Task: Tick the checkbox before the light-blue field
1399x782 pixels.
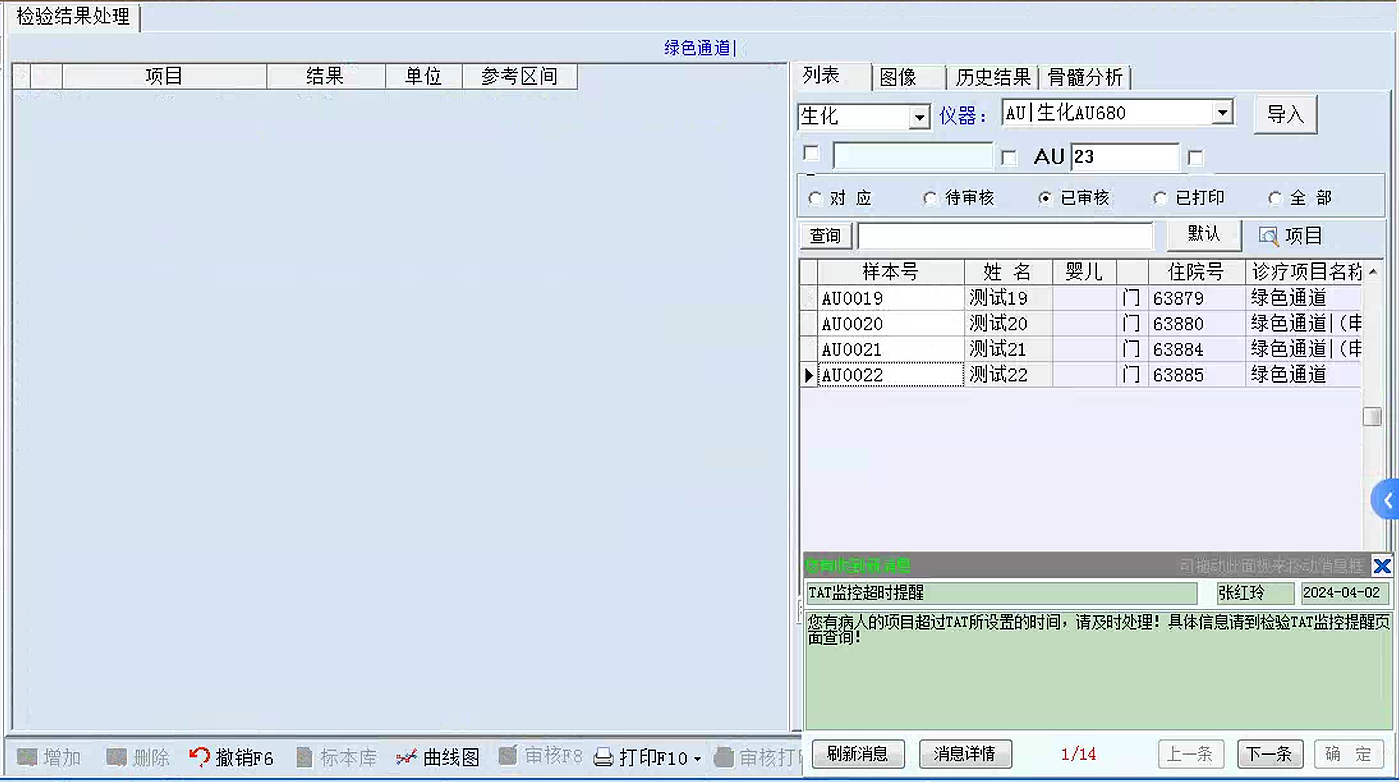Action: (811, 154)
